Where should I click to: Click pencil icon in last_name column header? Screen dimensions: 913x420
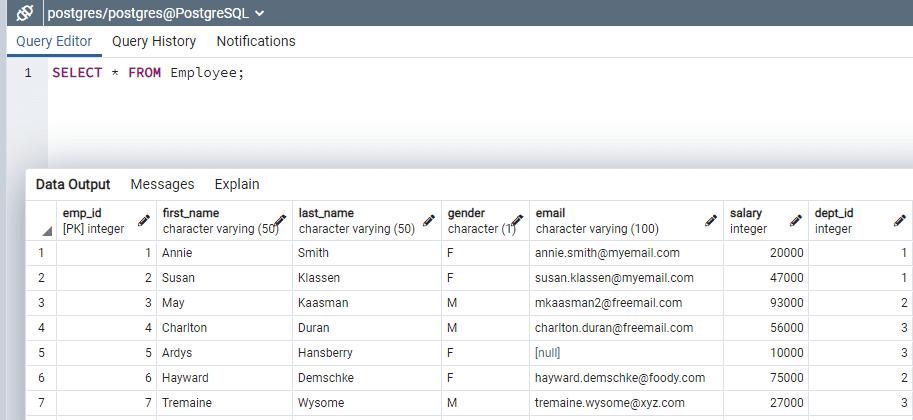[430, 221]
